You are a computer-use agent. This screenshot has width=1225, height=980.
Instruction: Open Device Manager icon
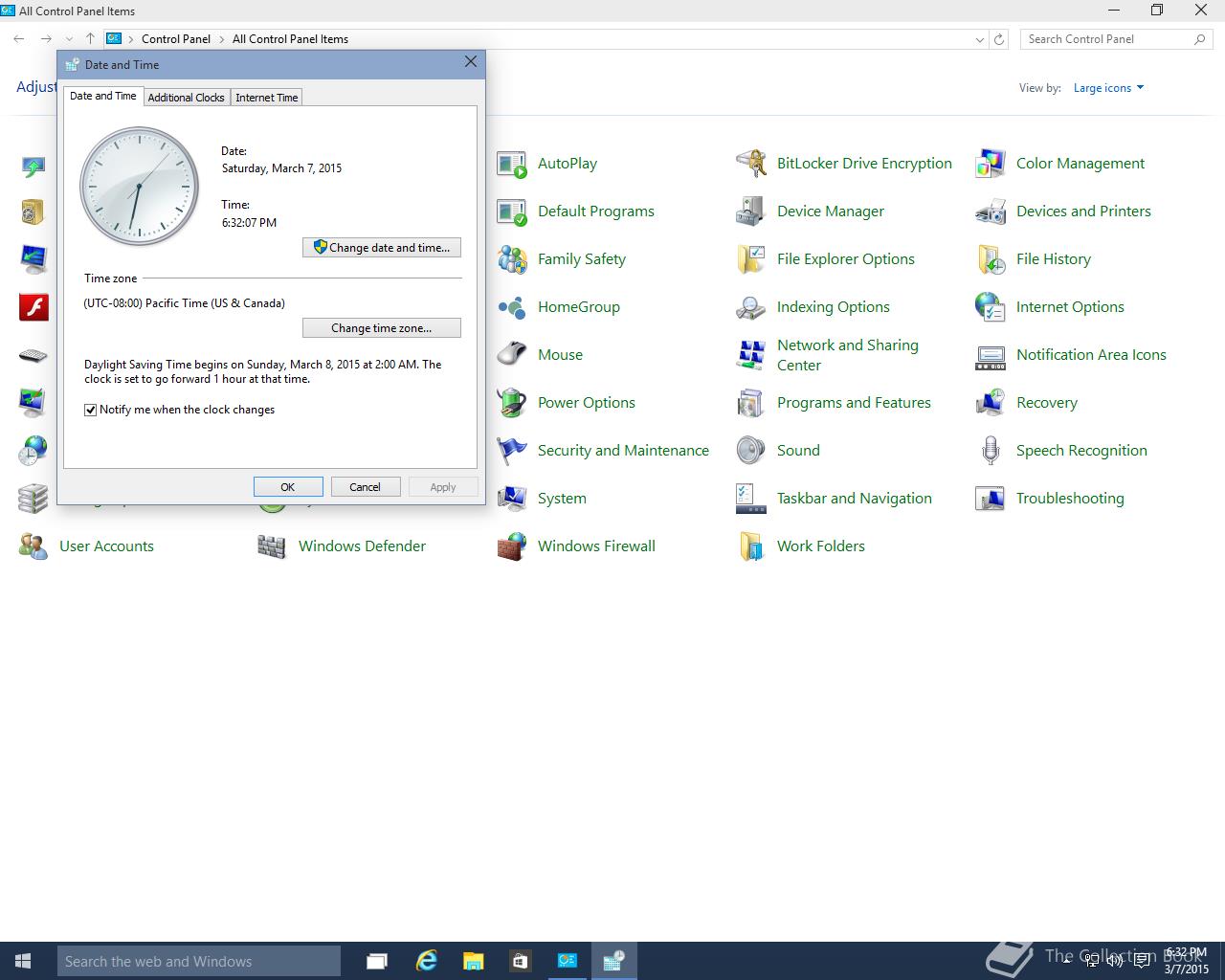751,212
